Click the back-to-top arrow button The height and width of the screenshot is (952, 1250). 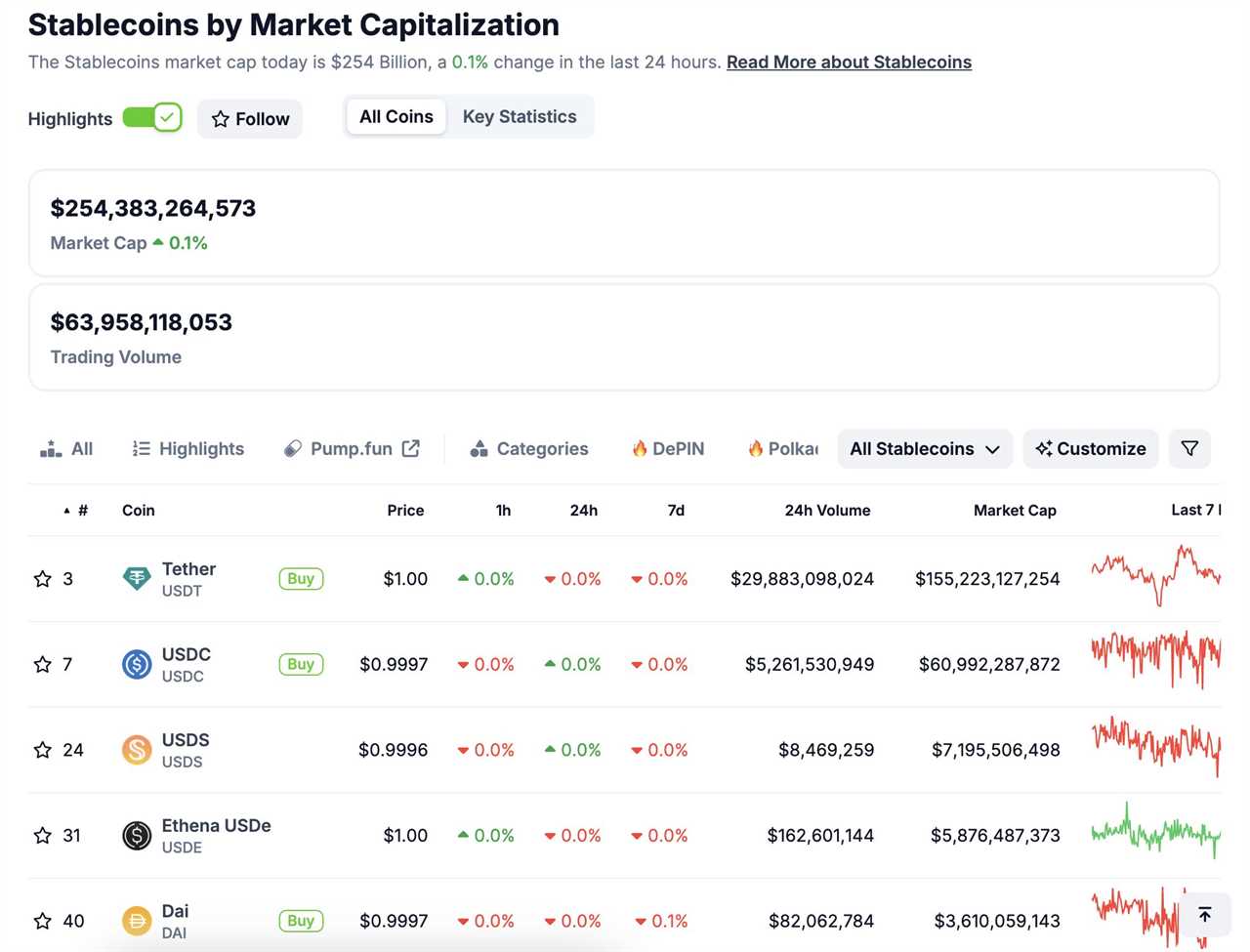click(x=1205, y=915)
